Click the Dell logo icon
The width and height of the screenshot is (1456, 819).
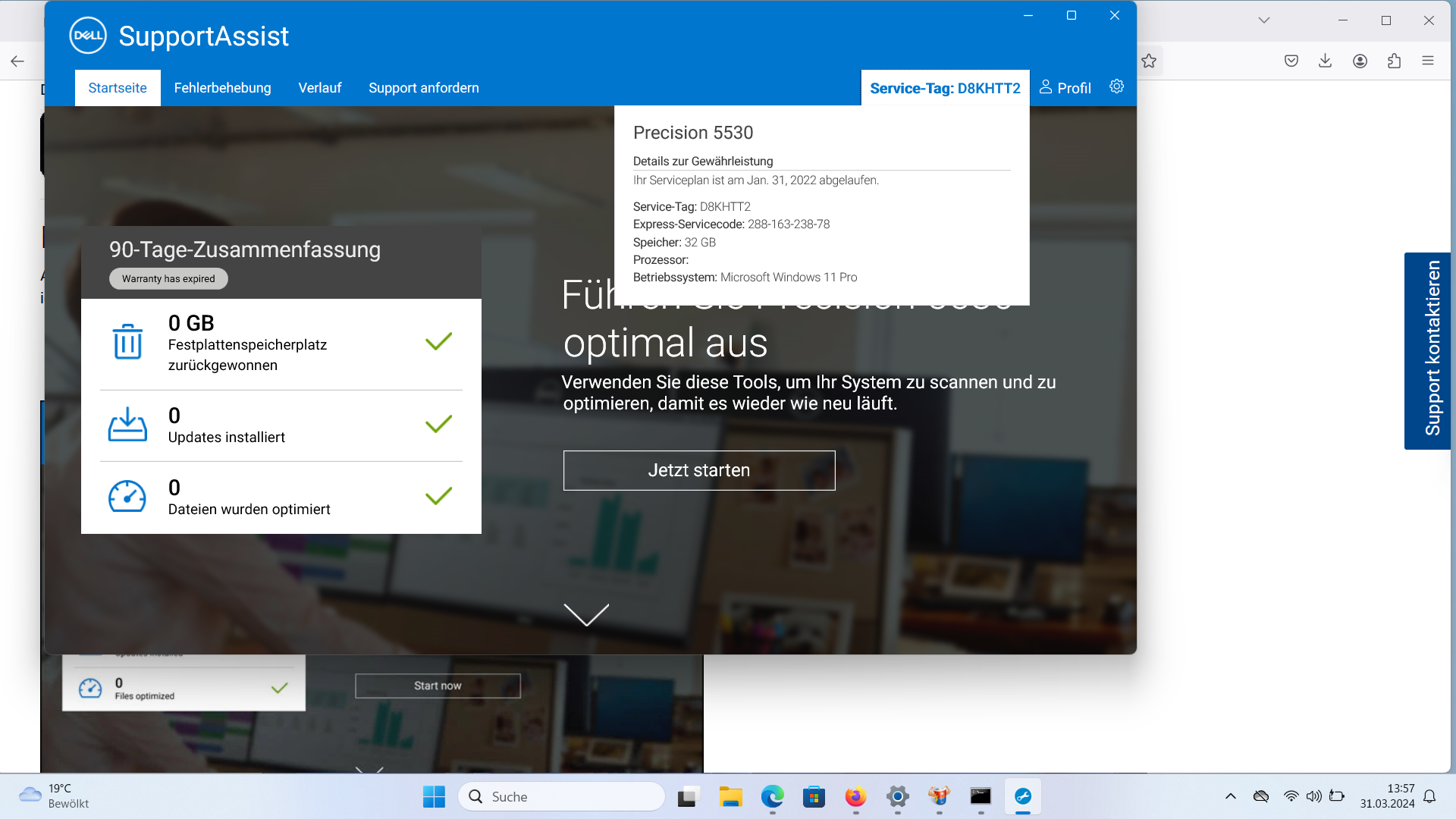(88, 36)
